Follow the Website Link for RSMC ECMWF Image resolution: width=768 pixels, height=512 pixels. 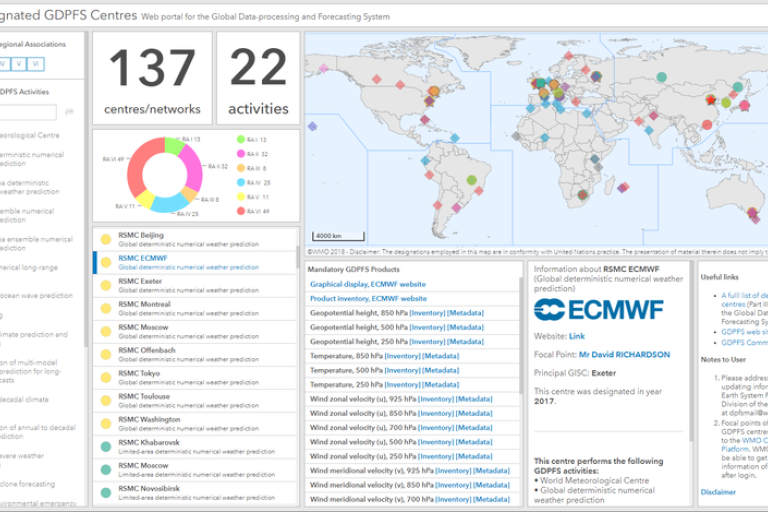tap(576, 336)
